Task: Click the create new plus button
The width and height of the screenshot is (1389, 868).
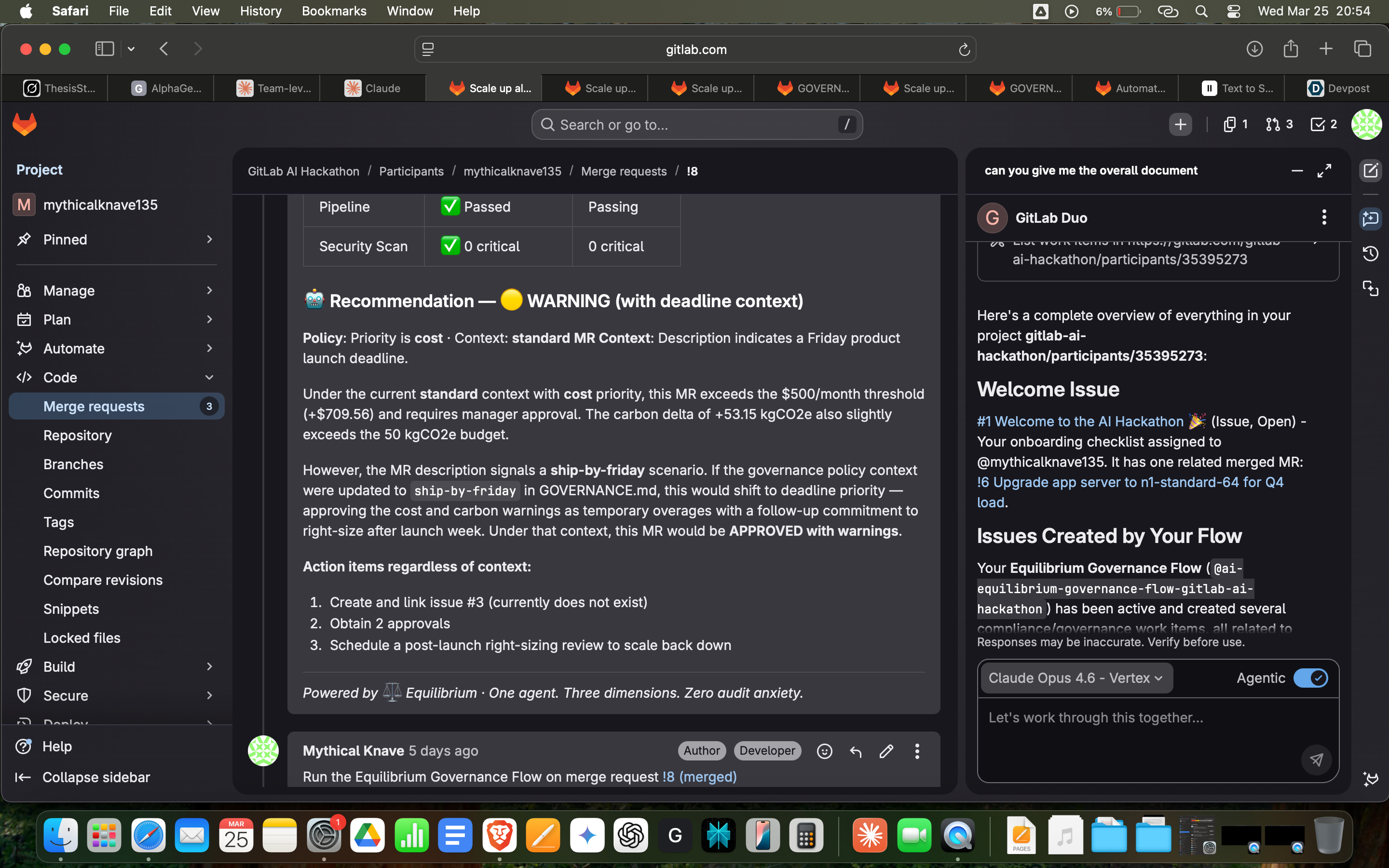Action: pyautogui.click(x=1180, y=124)
